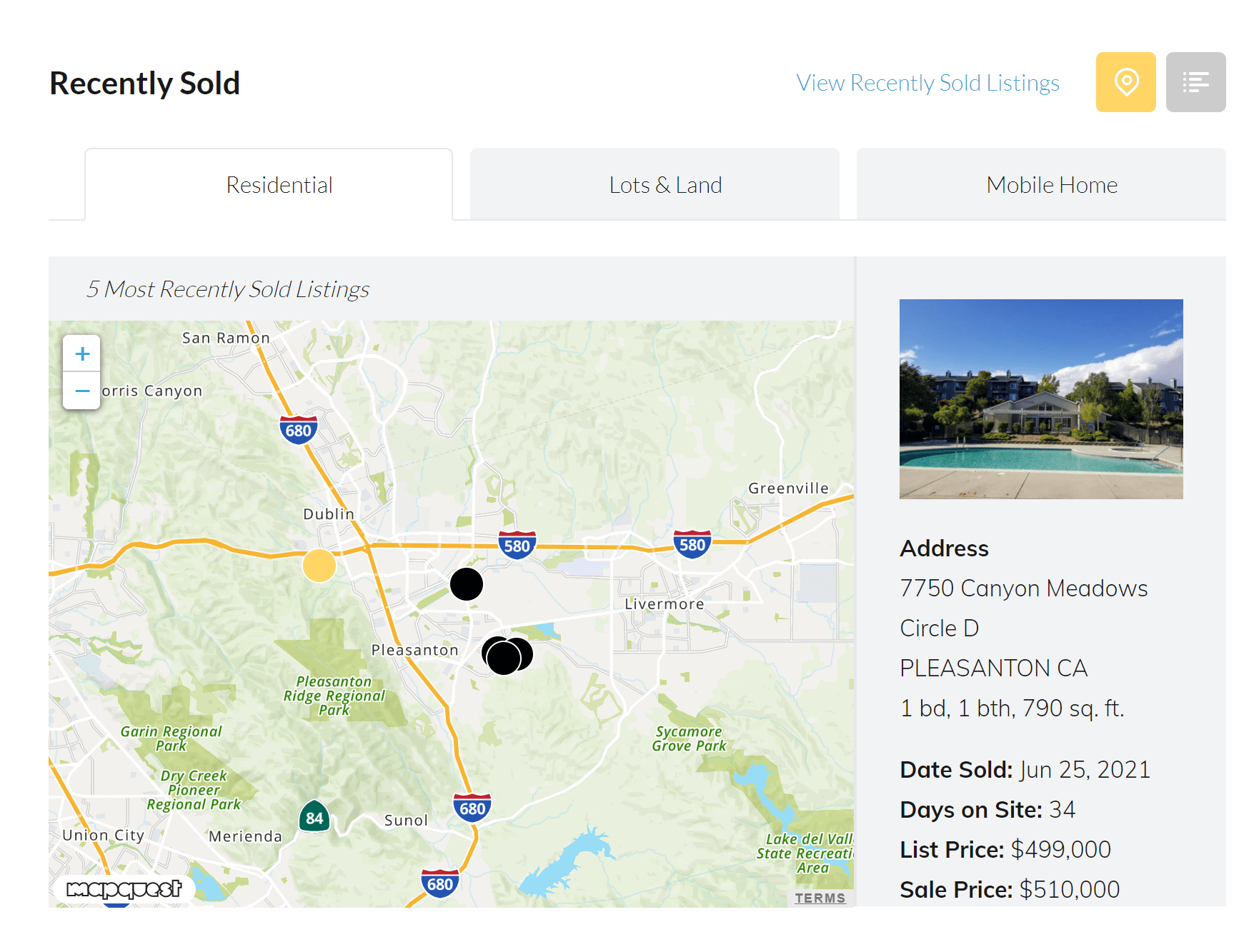Click the Route 84 green shield near Sunol
The image size is (1254, 952).
tap(314, 817)
